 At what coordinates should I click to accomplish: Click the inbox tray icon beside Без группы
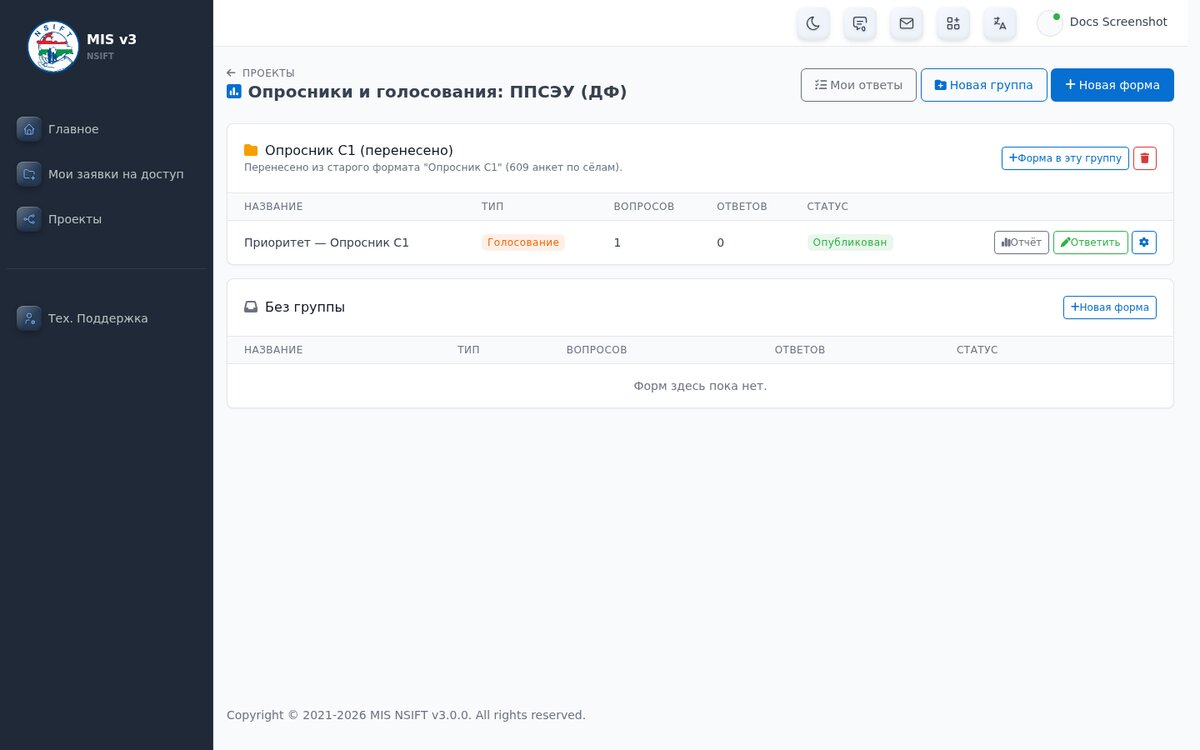[251, 307]
